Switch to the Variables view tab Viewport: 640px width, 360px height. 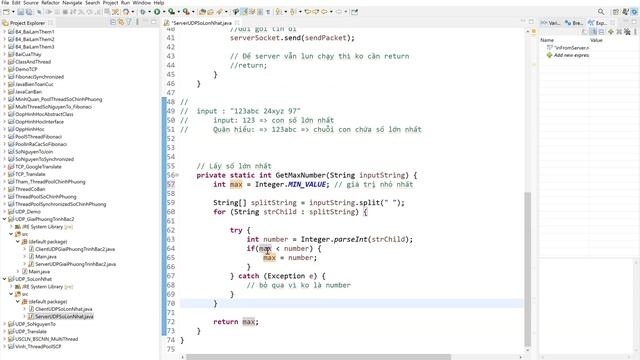550,23
